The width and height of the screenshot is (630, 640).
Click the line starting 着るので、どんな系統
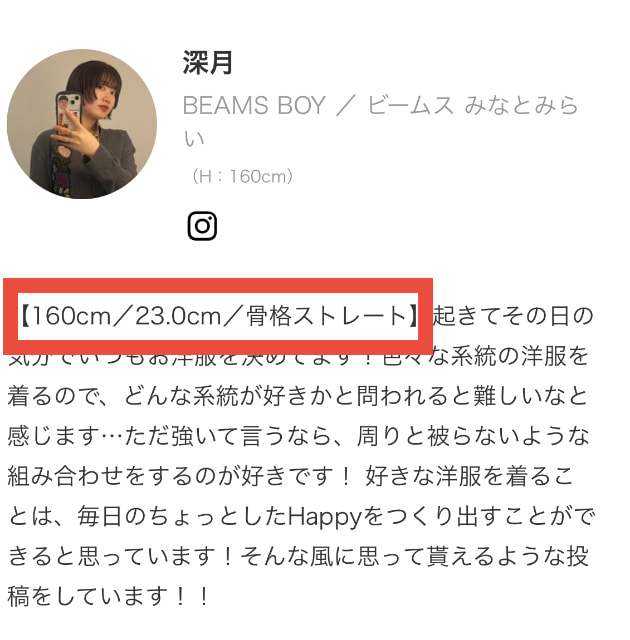tap(297, 396)
